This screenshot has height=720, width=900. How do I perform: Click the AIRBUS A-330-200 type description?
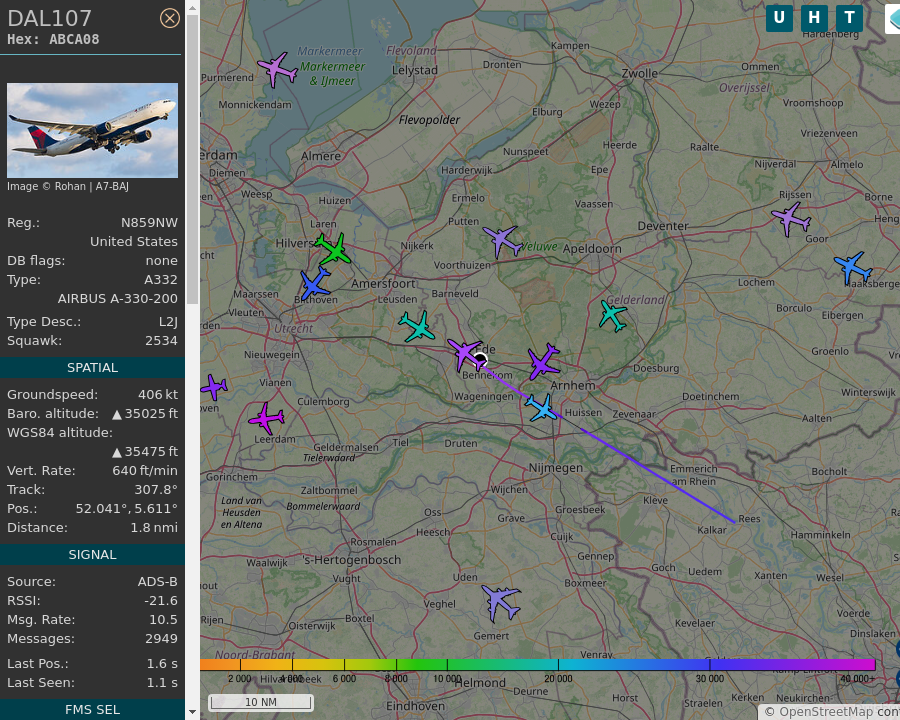pyautogui.click(x=118, y=299)
